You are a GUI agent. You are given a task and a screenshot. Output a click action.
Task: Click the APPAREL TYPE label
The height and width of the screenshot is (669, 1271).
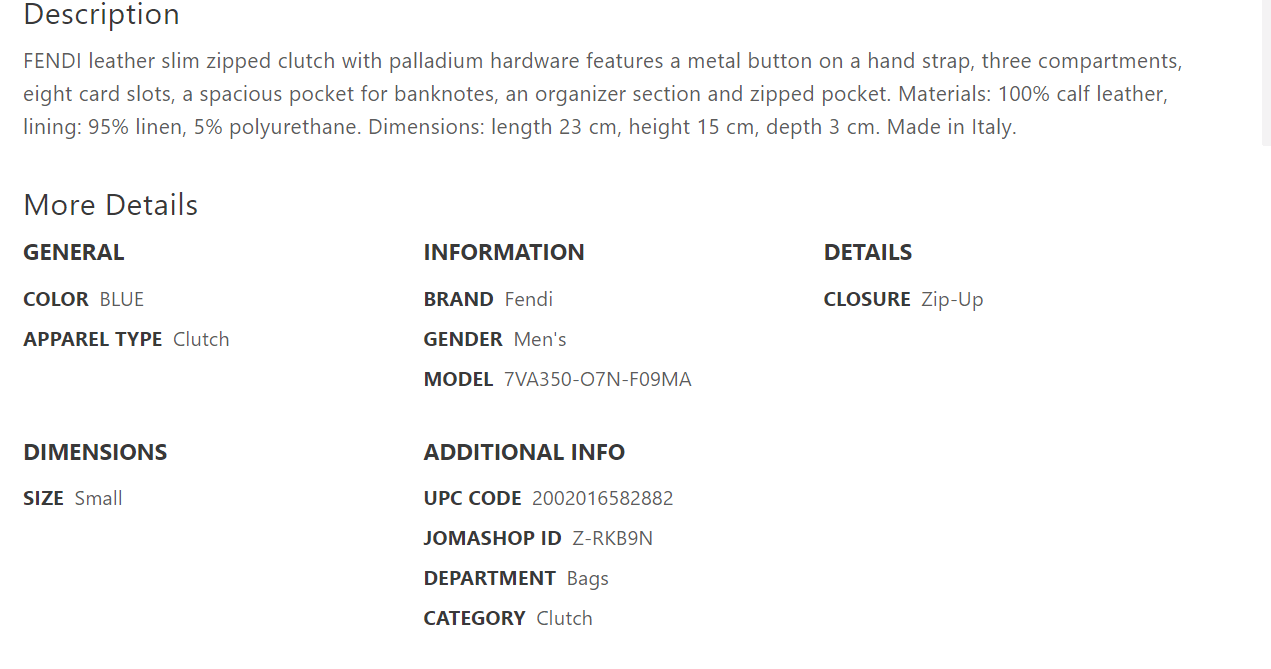coord(93,339)
